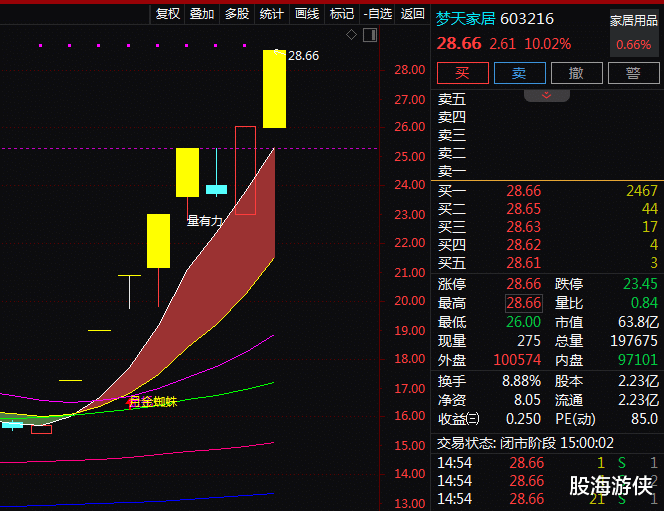
Task: Select 多股 multi-stock view
Action: tap(237, 14)
